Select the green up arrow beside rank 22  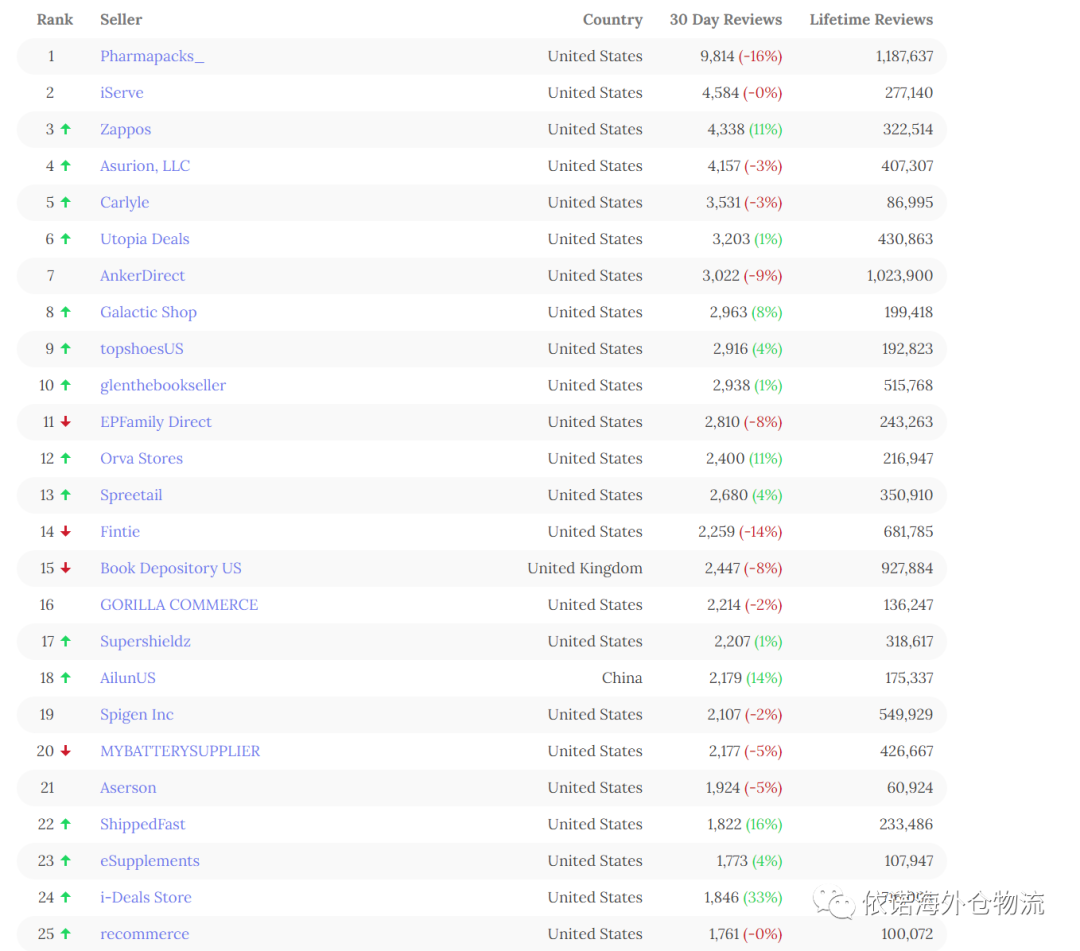pyautogui.click(x=66, y=823)
